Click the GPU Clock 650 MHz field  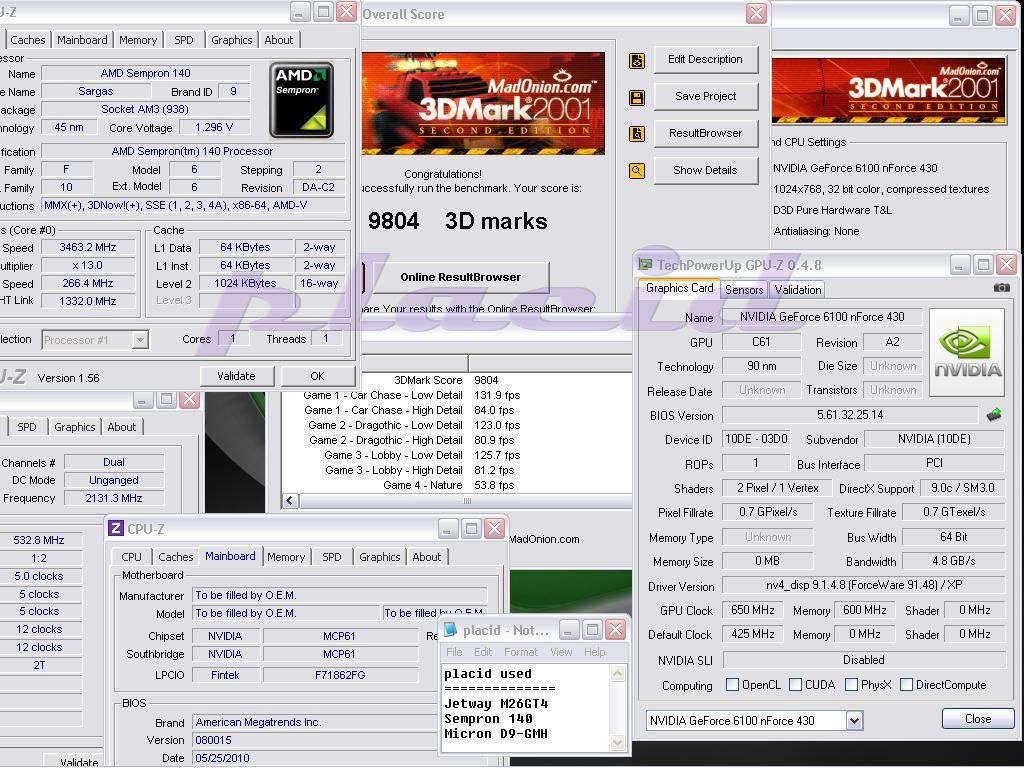(x=752, y=610)
